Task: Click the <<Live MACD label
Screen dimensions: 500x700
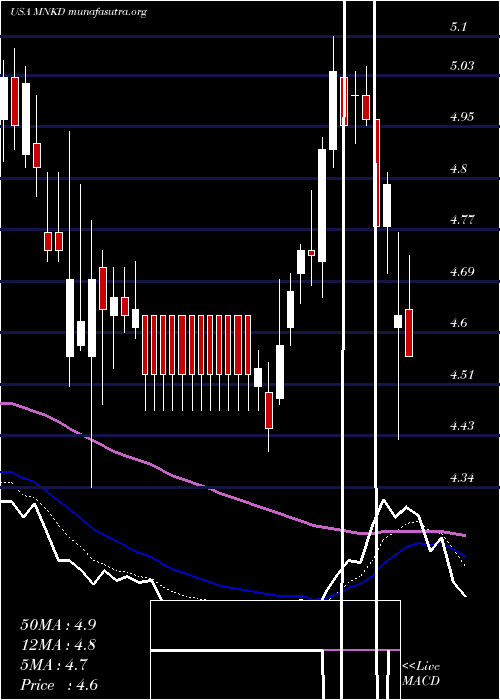Action: [x=421, y=674]
